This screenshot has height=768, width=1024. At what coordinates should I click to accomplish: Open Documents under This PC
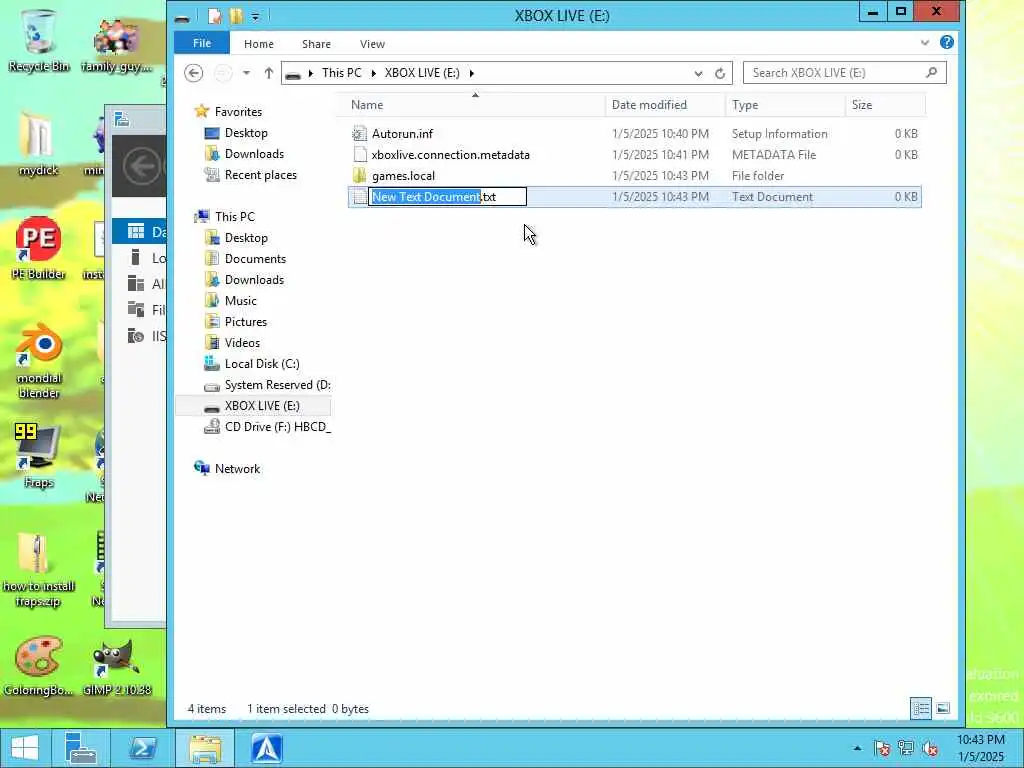click(255, 259)
